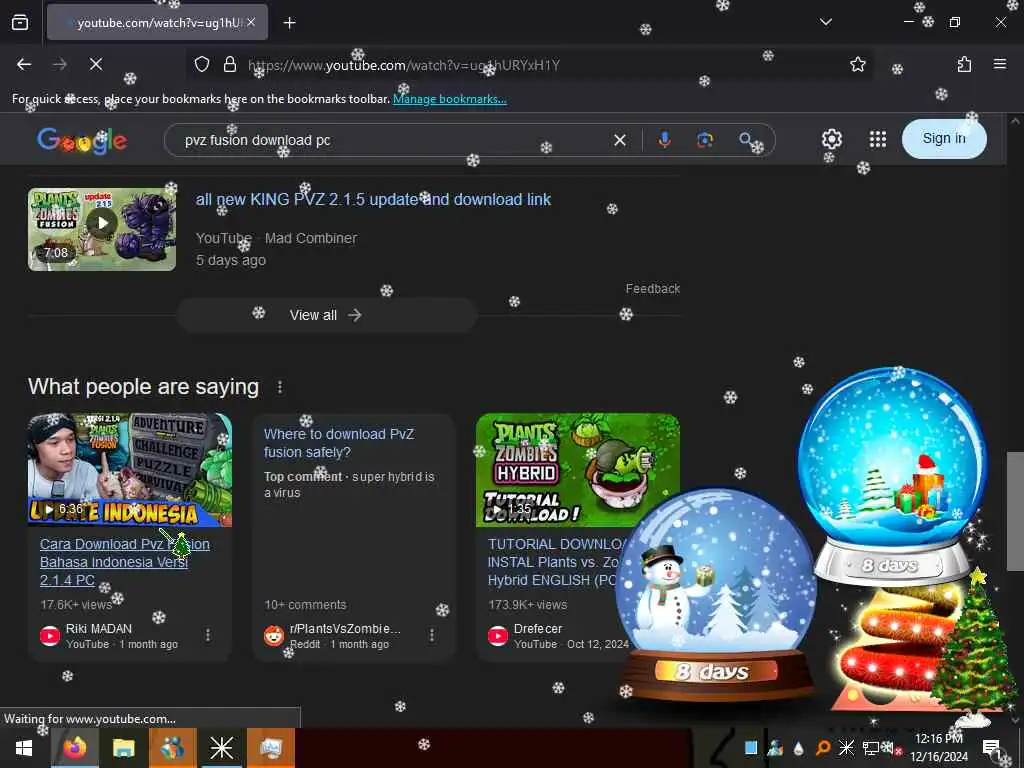Play the Plants Zombies Hybrid tutorial thumbnail

pos(577,470)
